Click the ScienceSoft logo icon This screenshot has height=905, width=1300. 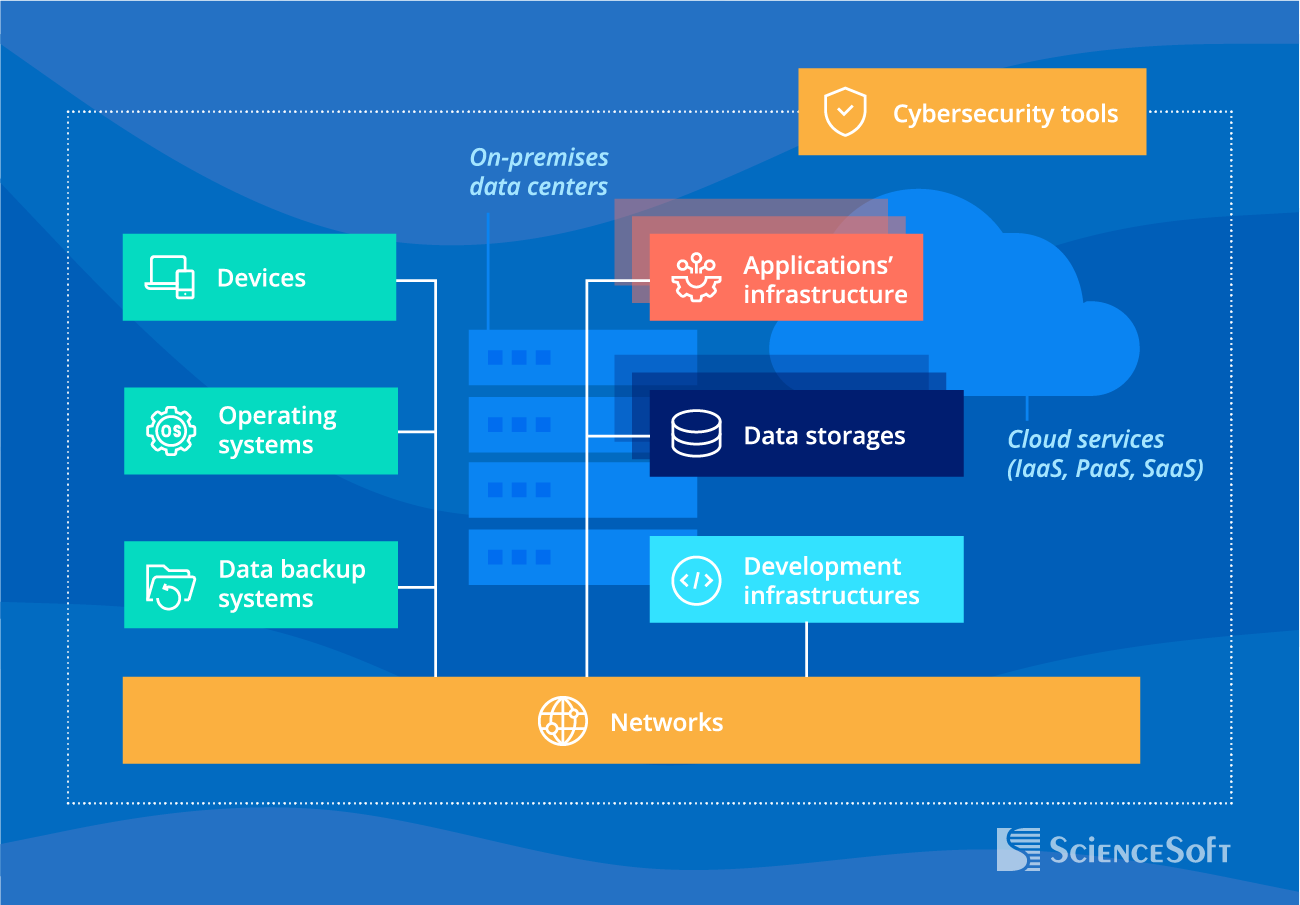1018,849
